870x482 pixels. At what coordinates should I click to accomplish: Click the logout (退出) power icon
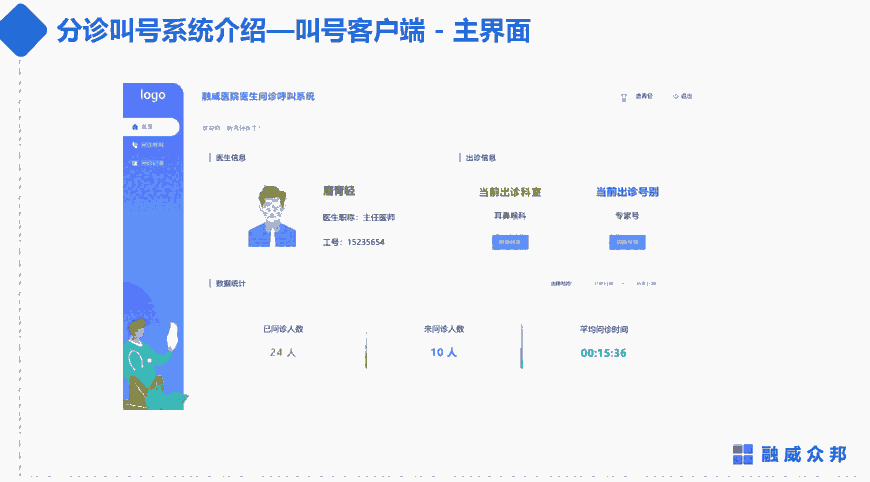pyautogui.click(x=676, y=96)
